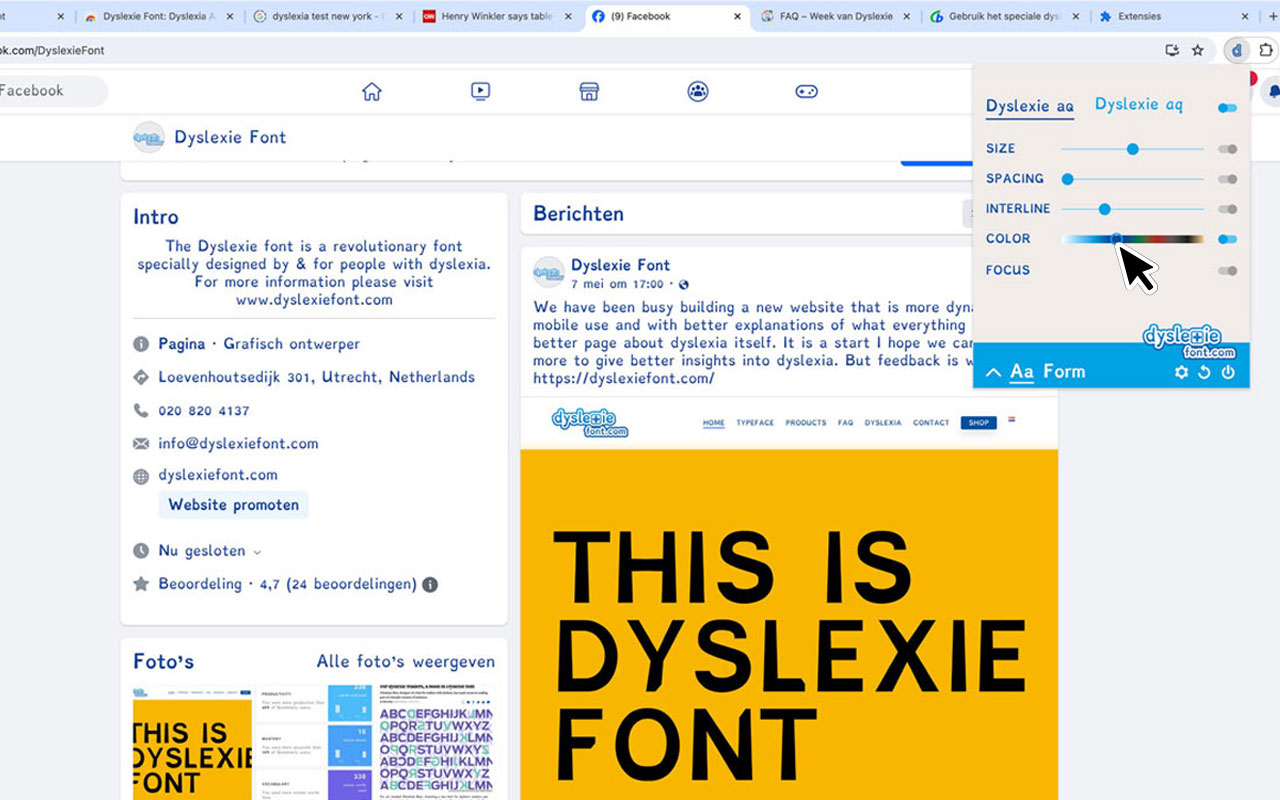This screenshot has height=800, width=1280.
Task: Power off the Dyslexie extension
Action: pyautogui.click(x=1228, y=372)
